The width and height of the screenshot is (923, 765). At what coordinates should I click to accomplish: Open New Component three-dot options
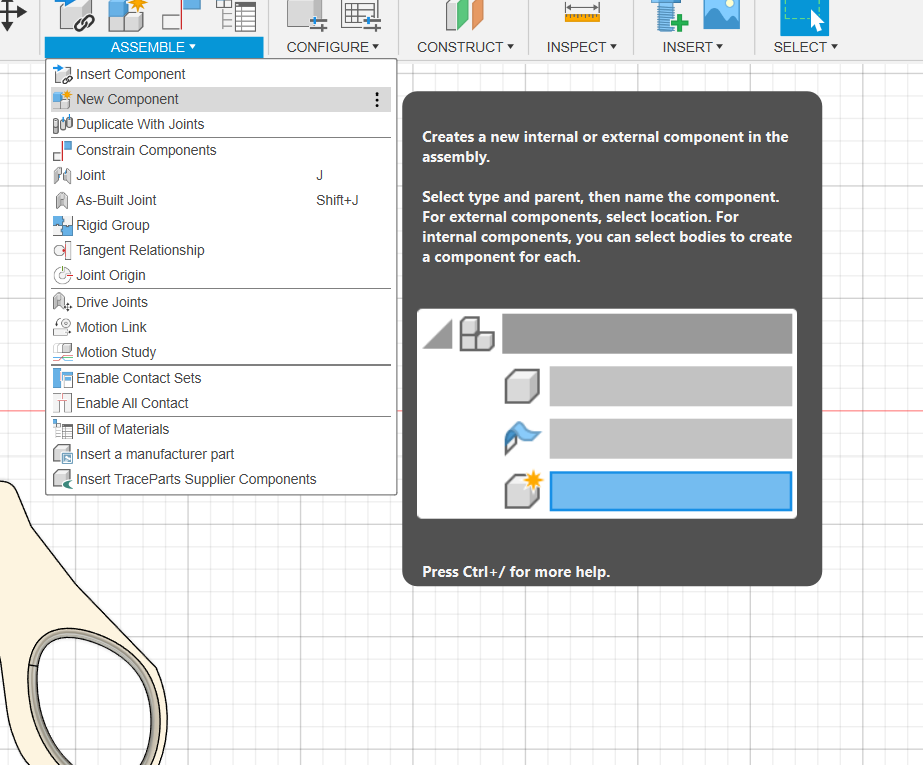377,99
